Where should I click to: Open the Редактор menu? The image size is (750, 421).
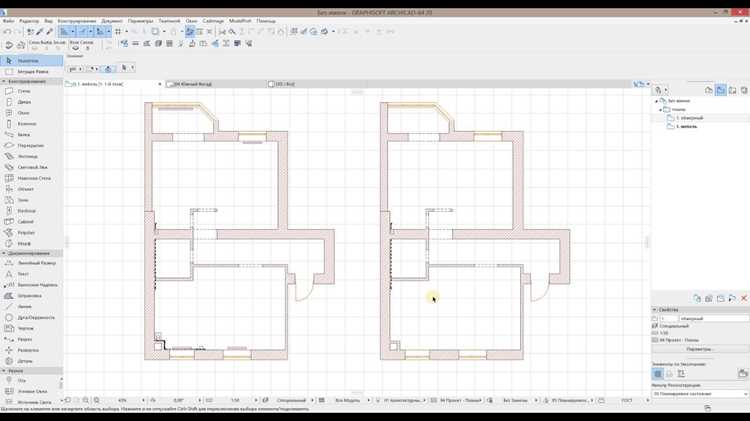tap(29, 21)
